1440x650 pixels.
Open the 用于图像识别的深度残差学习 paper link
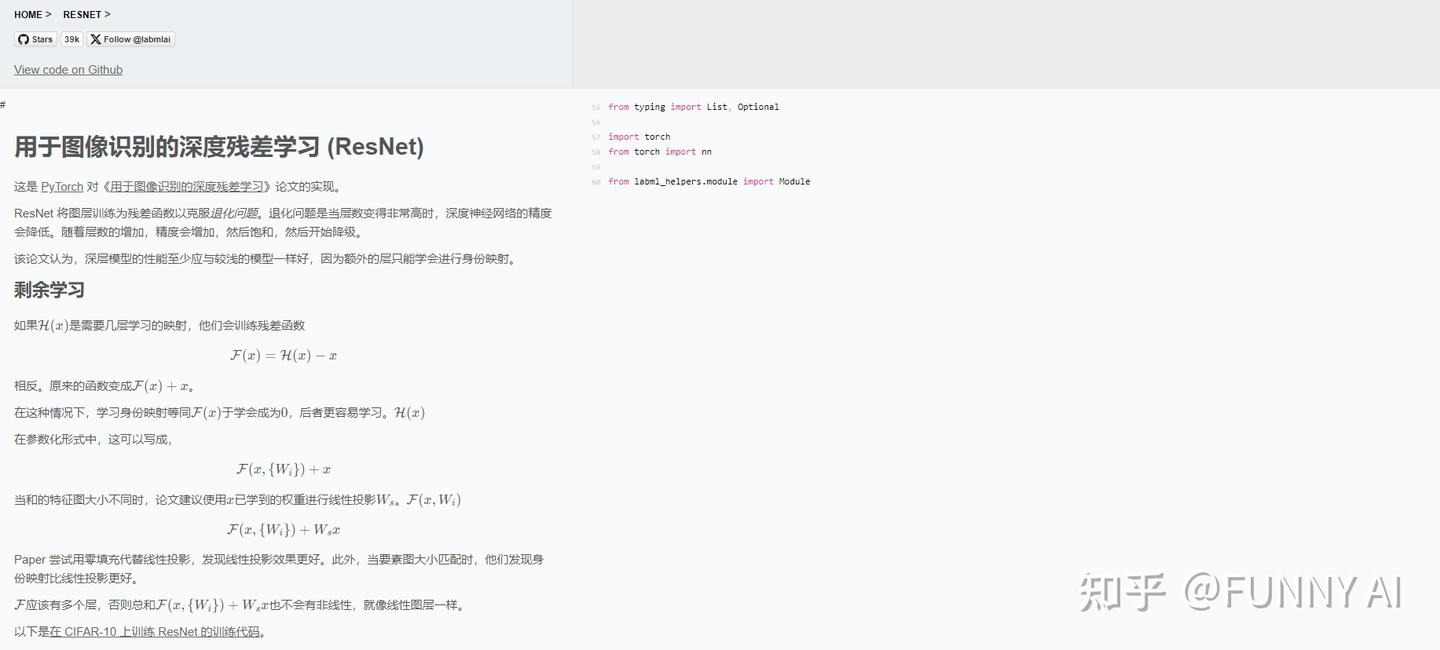click(x=186, y=186)
